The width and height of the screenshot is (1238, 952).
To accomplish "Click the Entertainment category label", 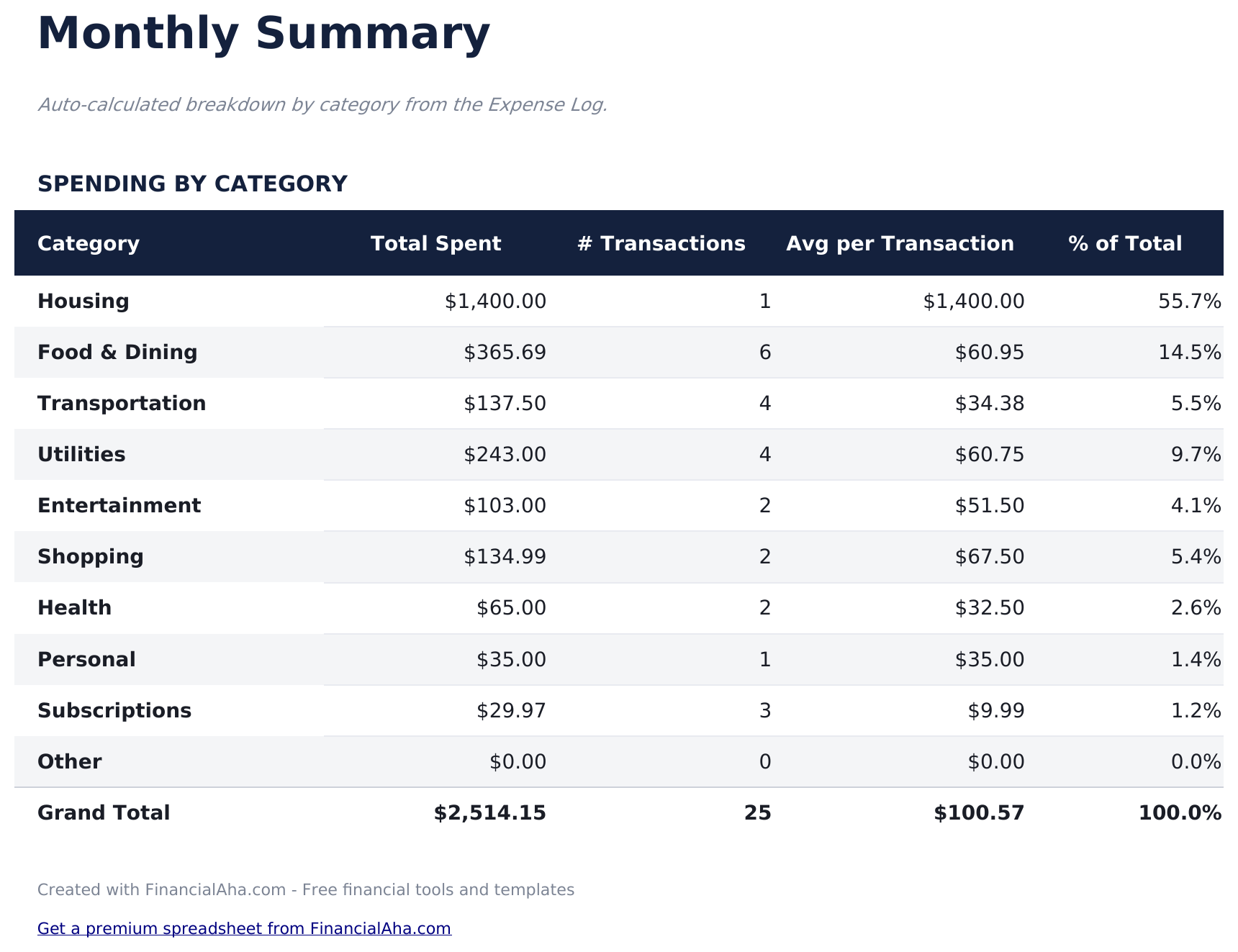I will coord(119,505).
